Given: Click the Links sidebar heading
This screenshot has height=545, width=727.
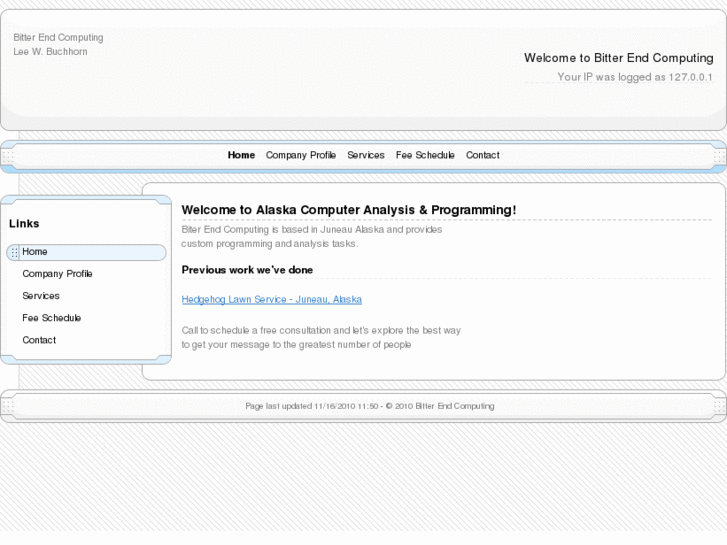Looking at the screenshot, I should (24, 224).
